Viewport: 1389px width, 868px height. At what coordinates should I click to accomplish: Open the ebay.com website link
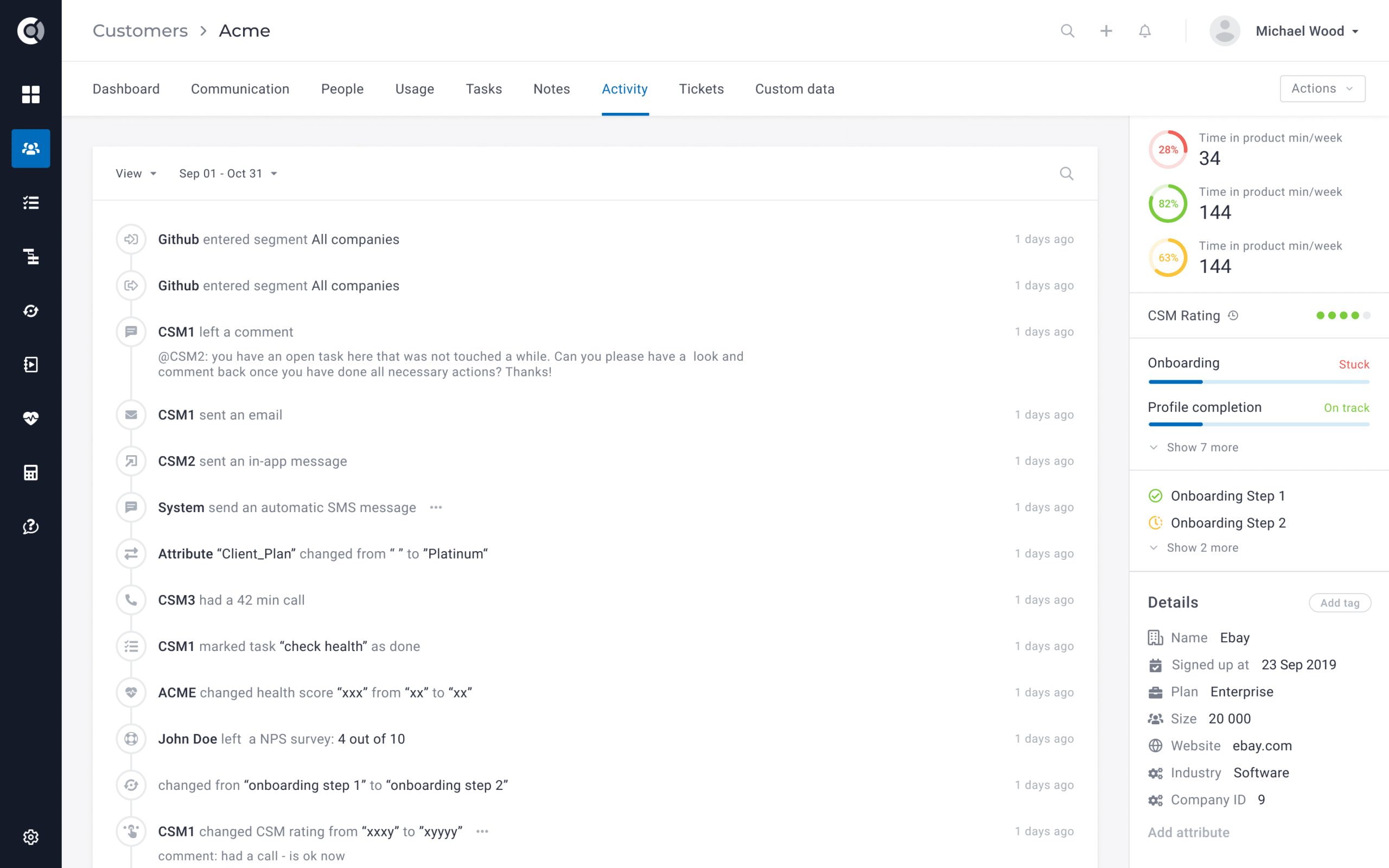[x=1261, y=746]
